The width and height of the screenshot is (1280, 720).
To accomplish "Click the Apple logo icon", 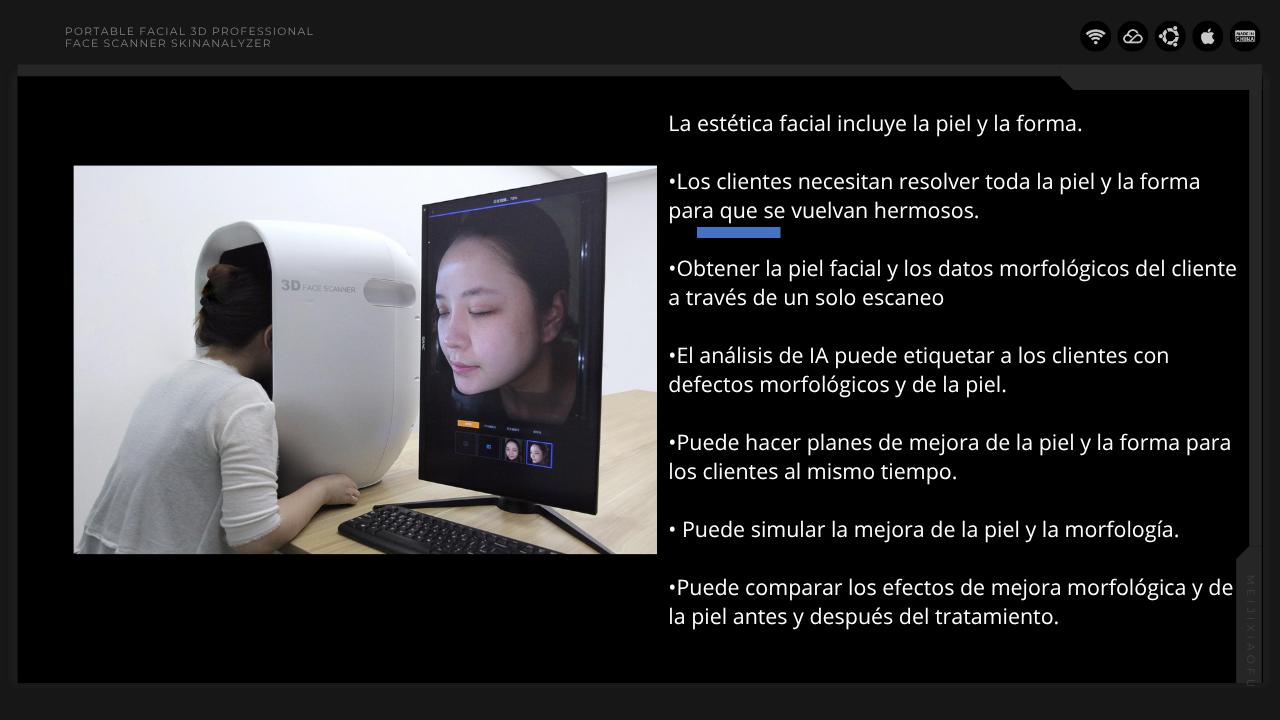I will tap(1208, 37).
